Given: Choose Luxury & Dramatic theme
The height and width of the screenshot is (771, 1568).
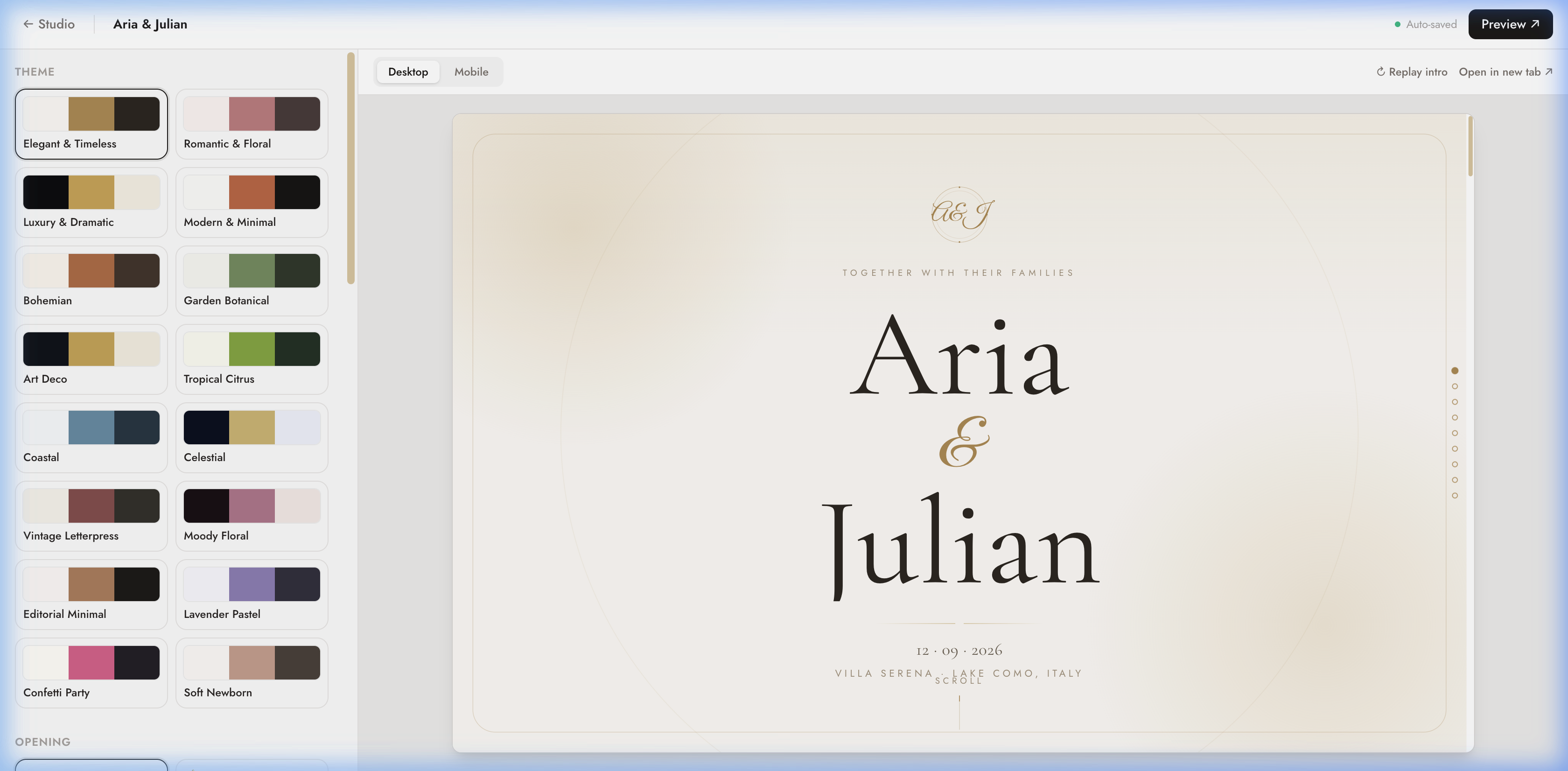Looking at the screenshot, I should coord(91,203).
